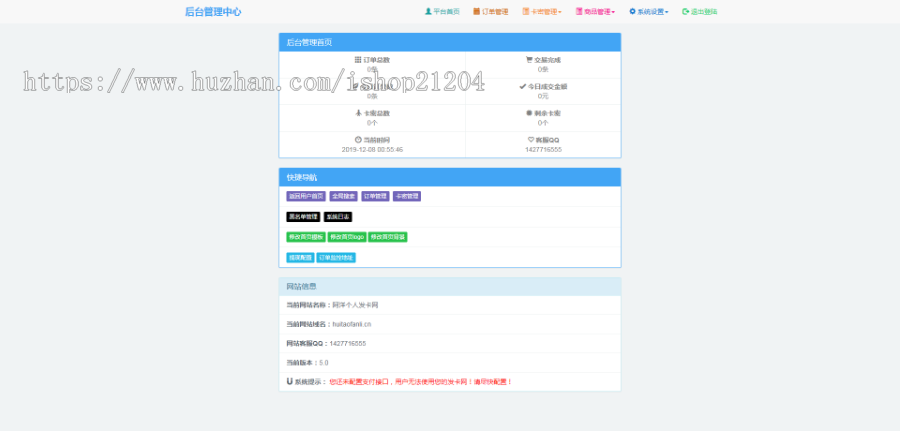This screenshot has height=431, width=900.
Task: Click the 网站客服QQ row in site info
Action: coord(450,343)
